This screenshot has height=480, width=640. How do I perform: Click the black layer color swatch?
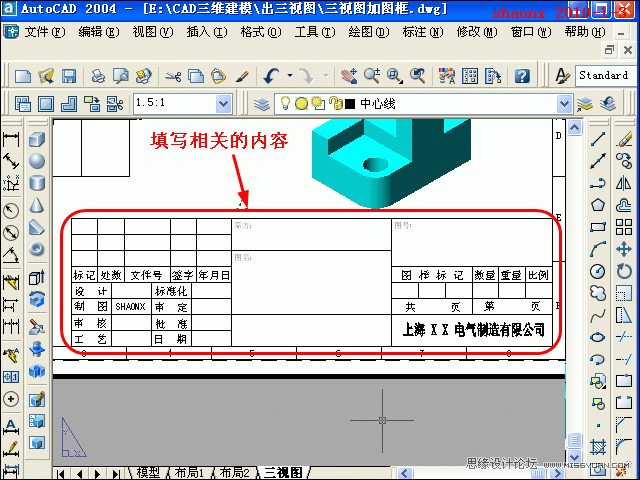point(350,103)
